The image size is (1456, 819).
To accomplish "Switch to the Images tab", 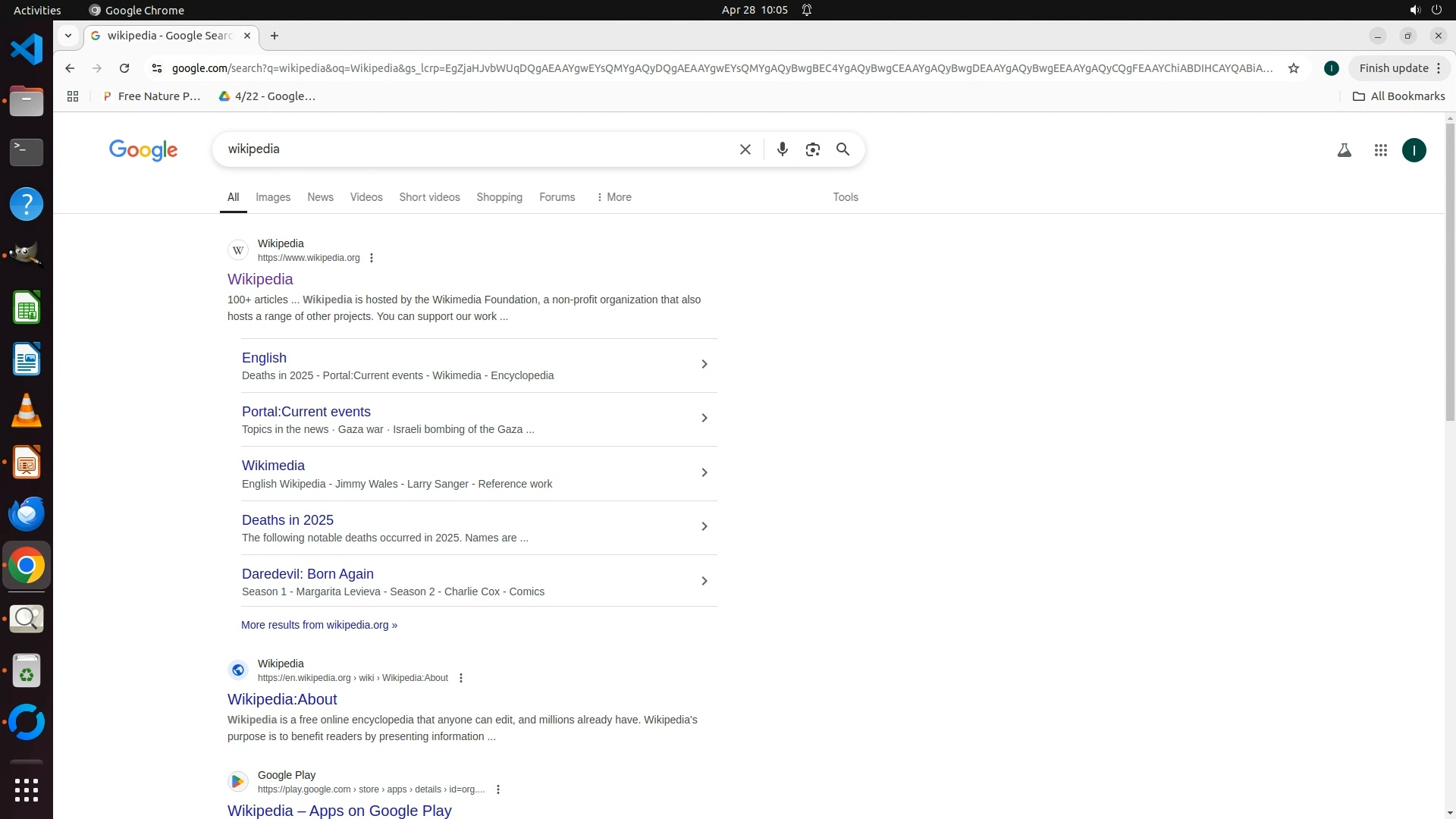I will [x=273, y=197].
